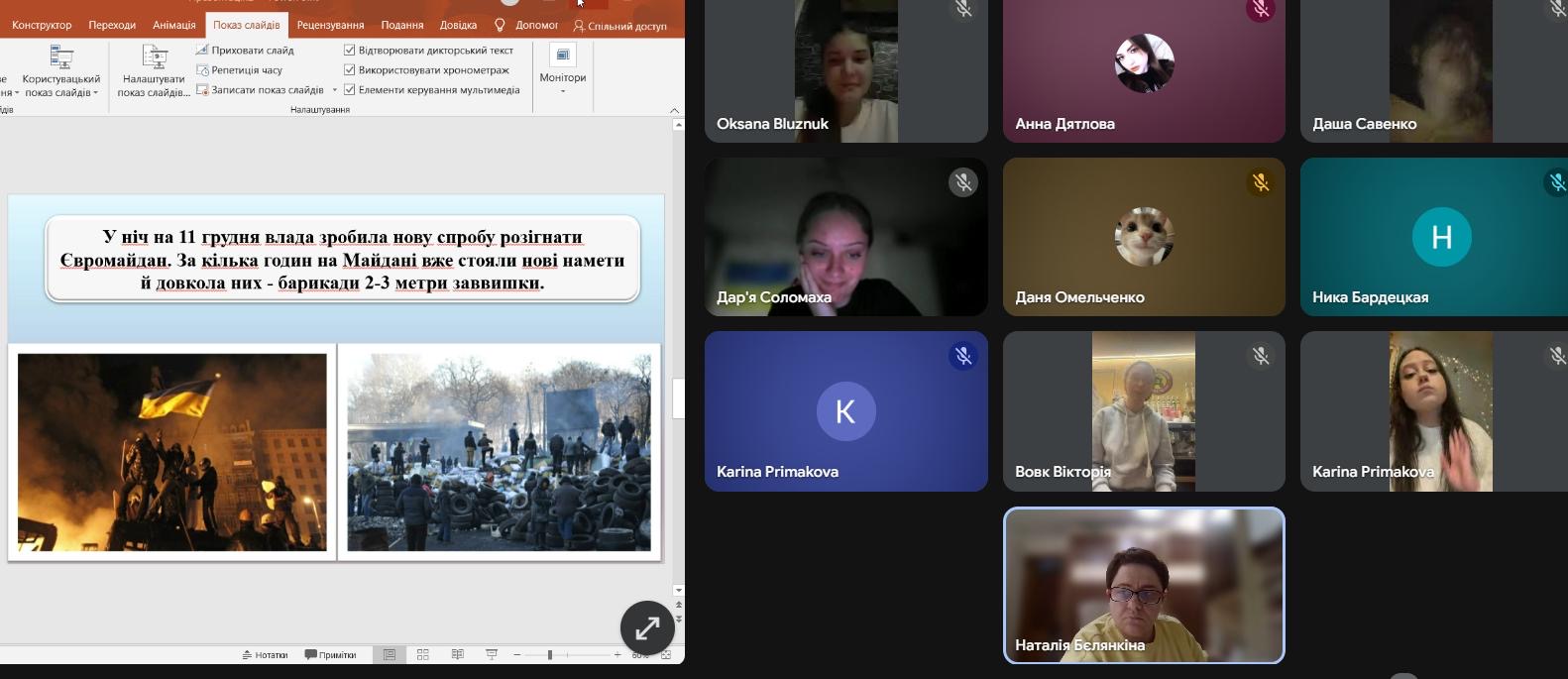This screenshot has width=1568, height=679.
Task: Select Наталія Бєлянкіна video tile
Action: [x=1144, y=585]
